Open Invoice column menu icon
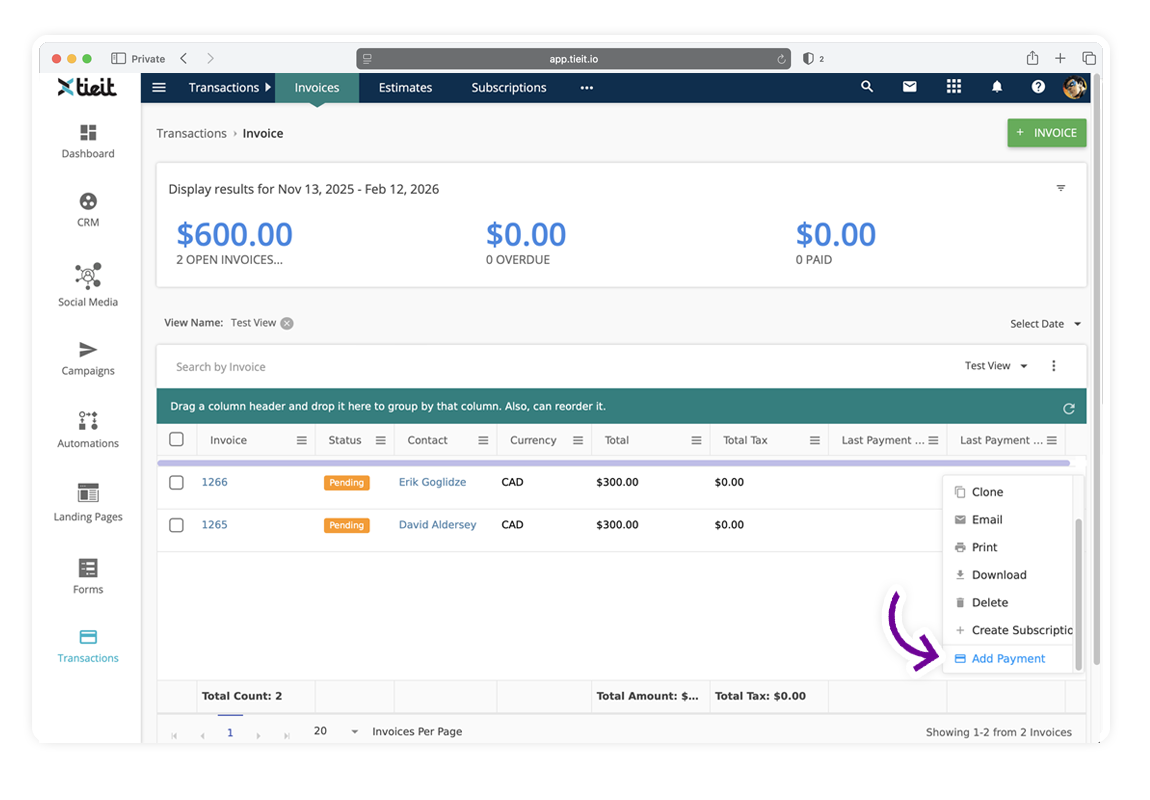The height and width of the screenshot is (800, 1150). coord(301,441)
